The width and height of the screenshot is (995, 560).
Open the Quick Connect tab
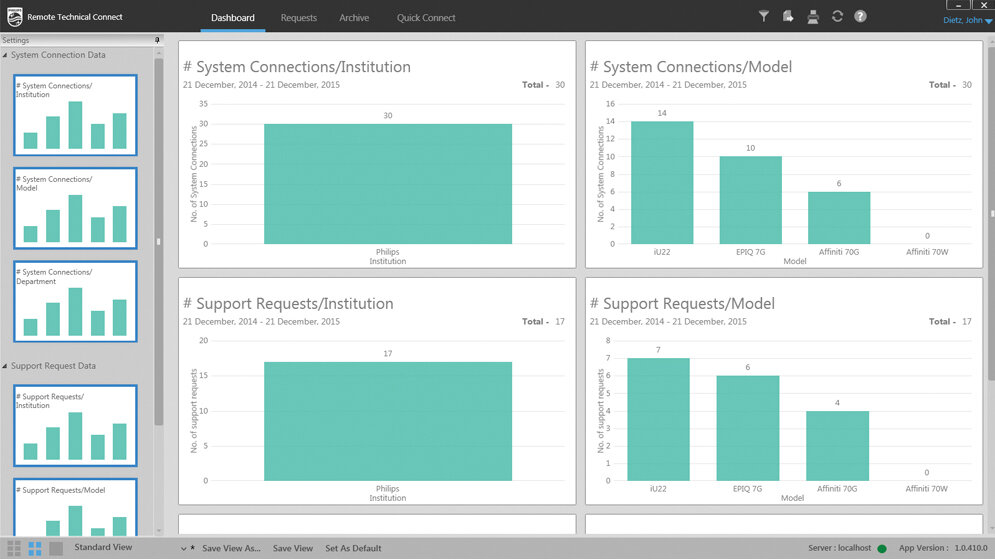[426, 18]
